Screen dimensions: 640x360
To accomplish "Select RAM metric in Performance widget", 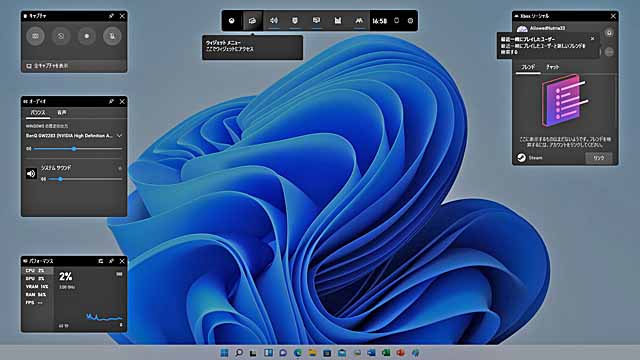I will [37, 294].
